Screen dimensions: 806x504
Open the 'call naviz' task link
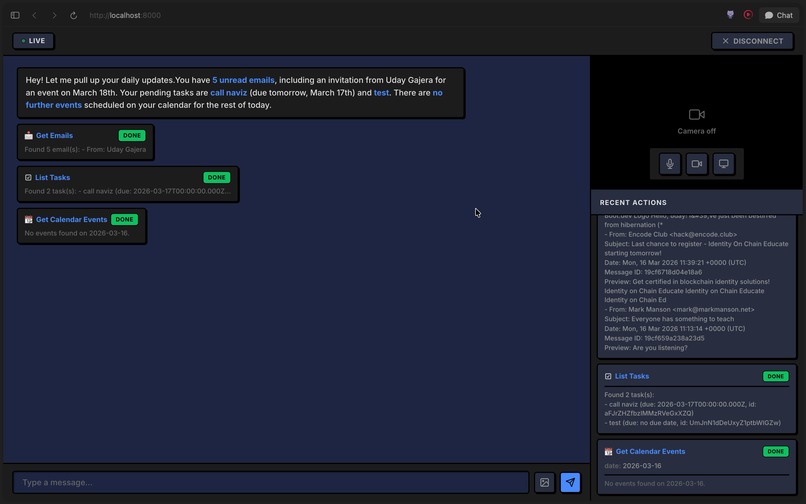pyautogui.click(x=228, y=93)
